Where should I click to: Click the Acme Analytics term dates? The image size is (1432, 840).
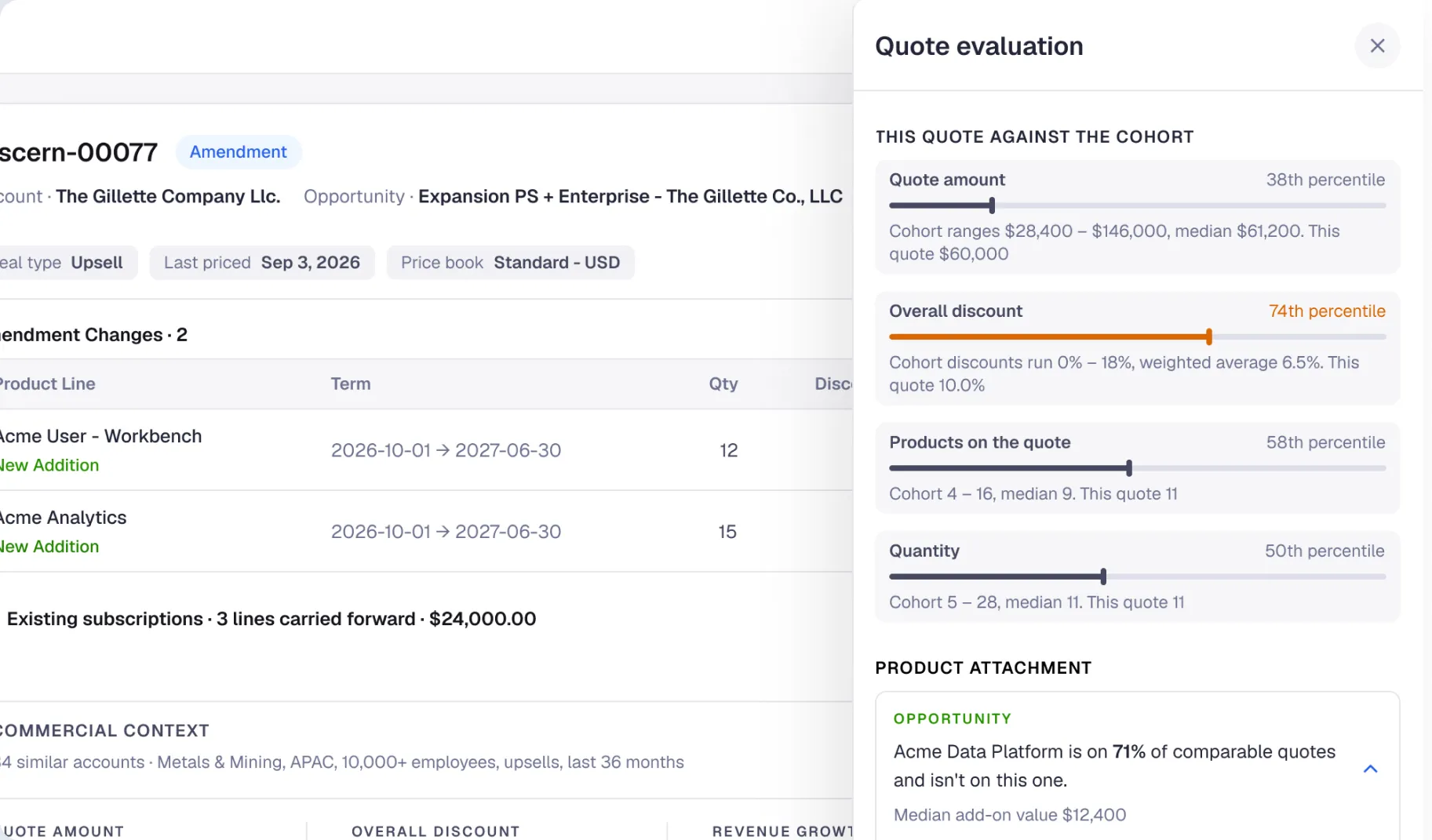click(x=446, y=532)
